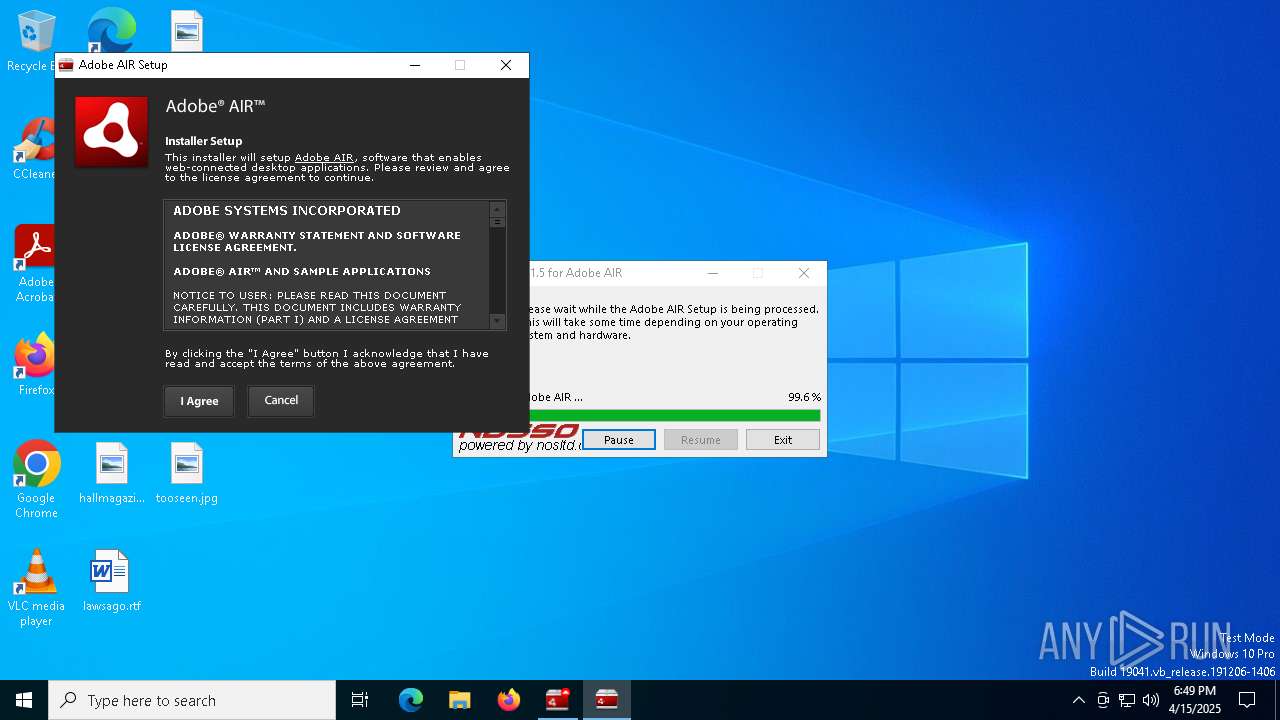Open Task View from the taskbar
The image size is (1280, 720).
[x=360, y=700]
